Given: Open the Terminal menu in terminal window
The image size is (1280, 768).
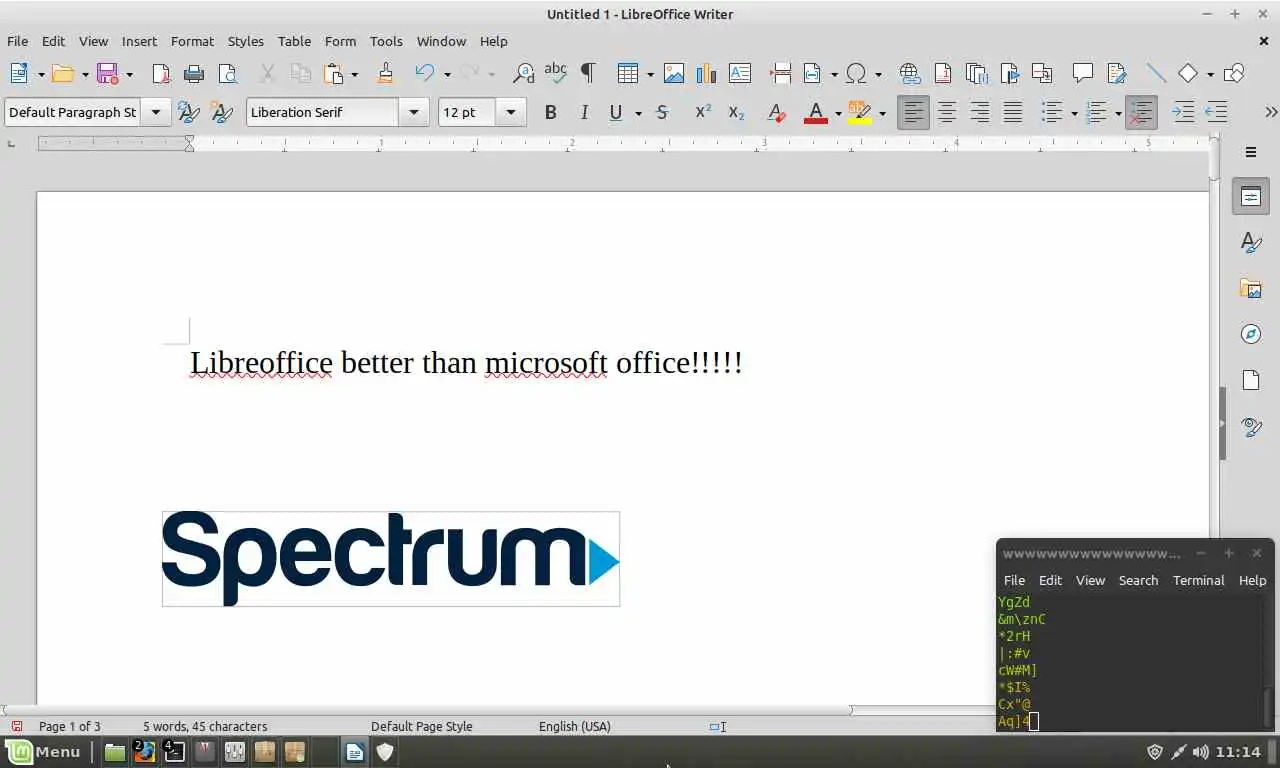Looking at the screenshot, I should [1198, 580].
